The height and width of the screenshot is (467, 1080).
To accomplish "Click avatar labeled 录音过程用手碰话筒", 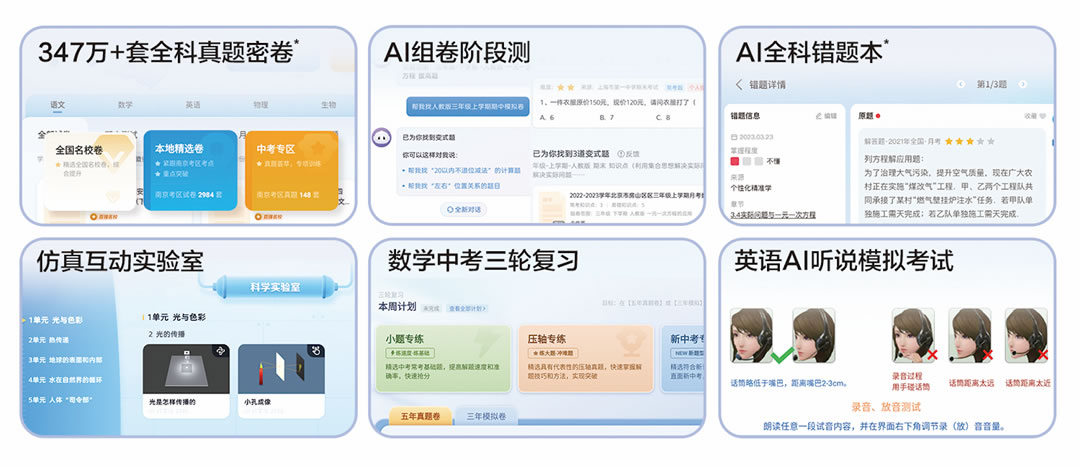I will point(914,335).
